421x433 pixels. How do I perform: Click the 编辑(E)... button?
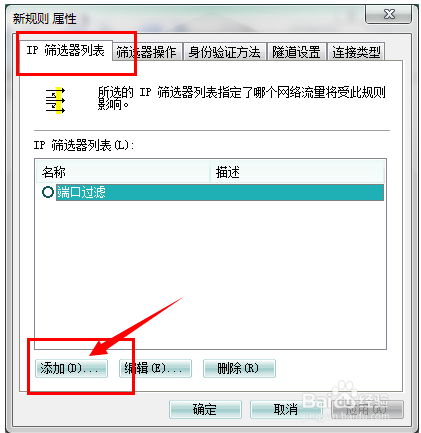(x=155, y=368)
